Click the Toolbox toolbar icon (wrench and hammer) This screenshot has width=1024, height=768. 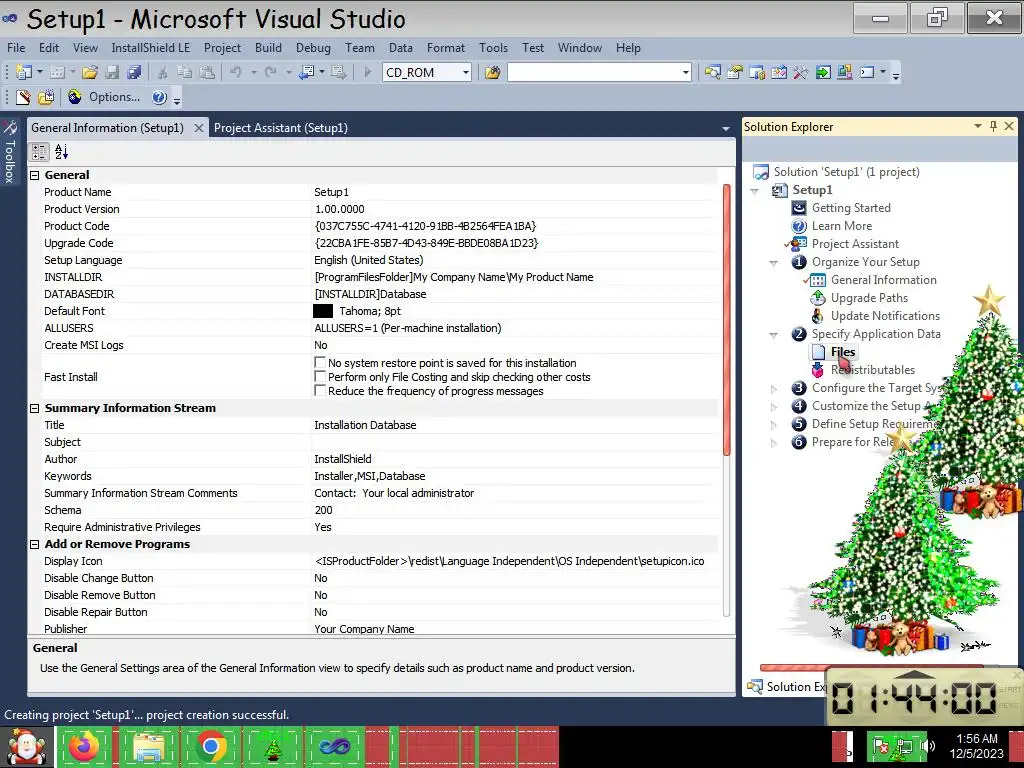(x=801, y=72)
